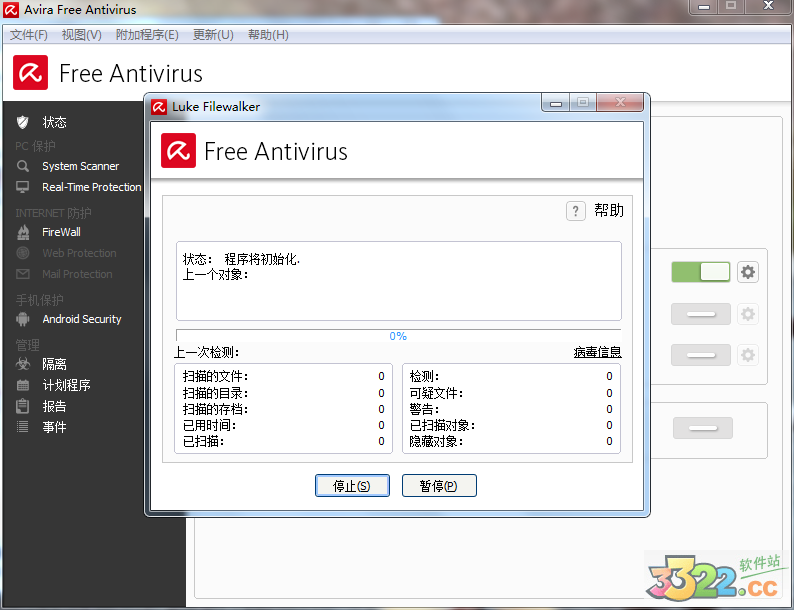Image resolution: width=794 pixels, height=610 pixels.
Task: Open the 附加程序(E) menu
Action: (x=147, y=35)
